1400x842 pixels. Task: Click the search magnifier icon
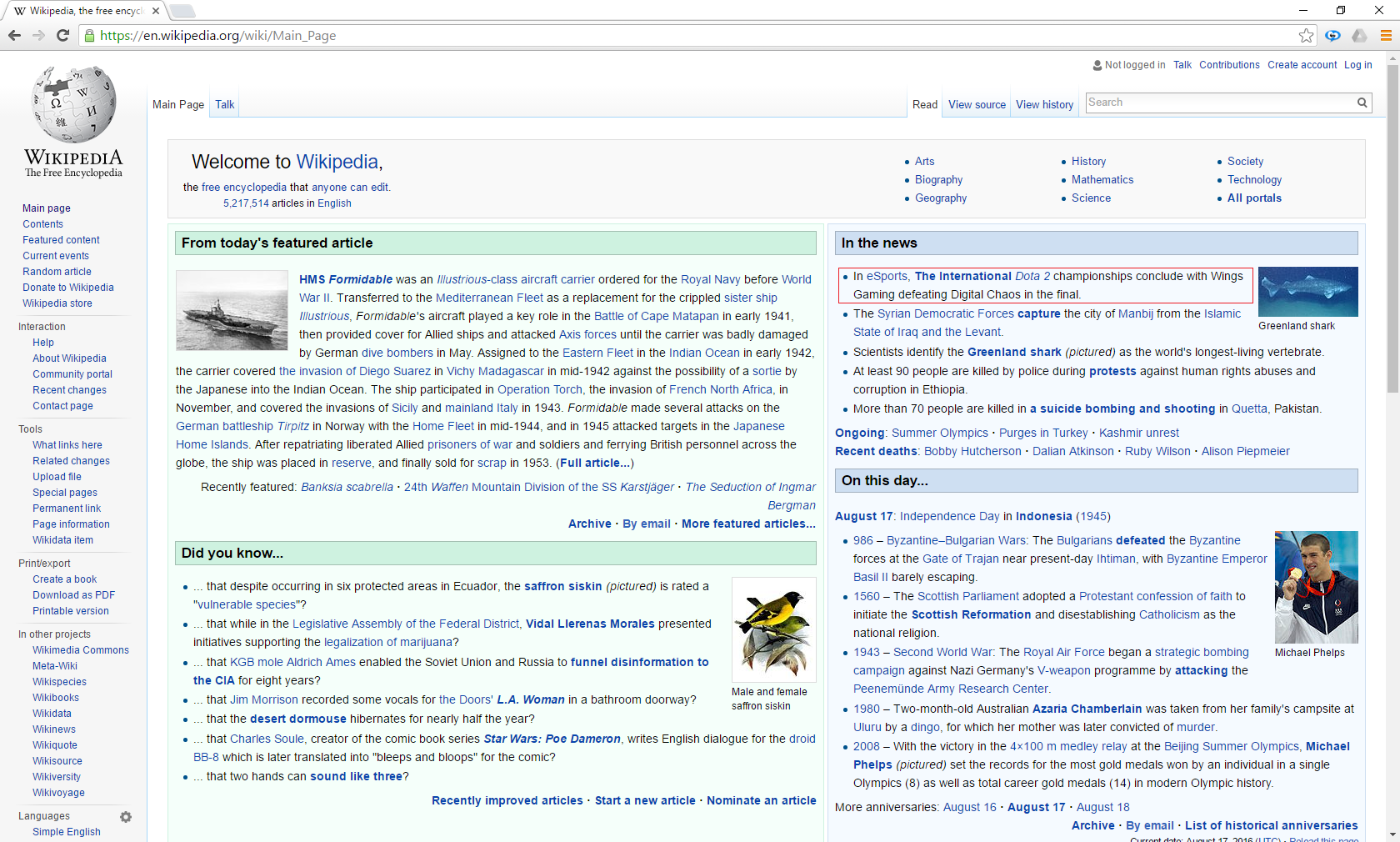(1362, 103)
